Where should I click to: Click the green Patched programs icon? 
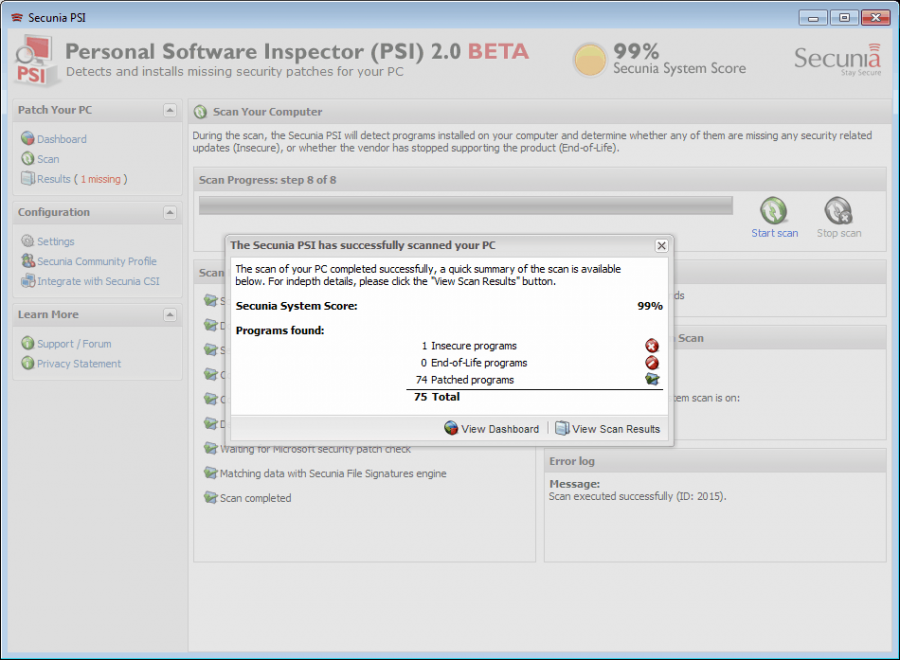pyautogui.click(x=652, y=379)
